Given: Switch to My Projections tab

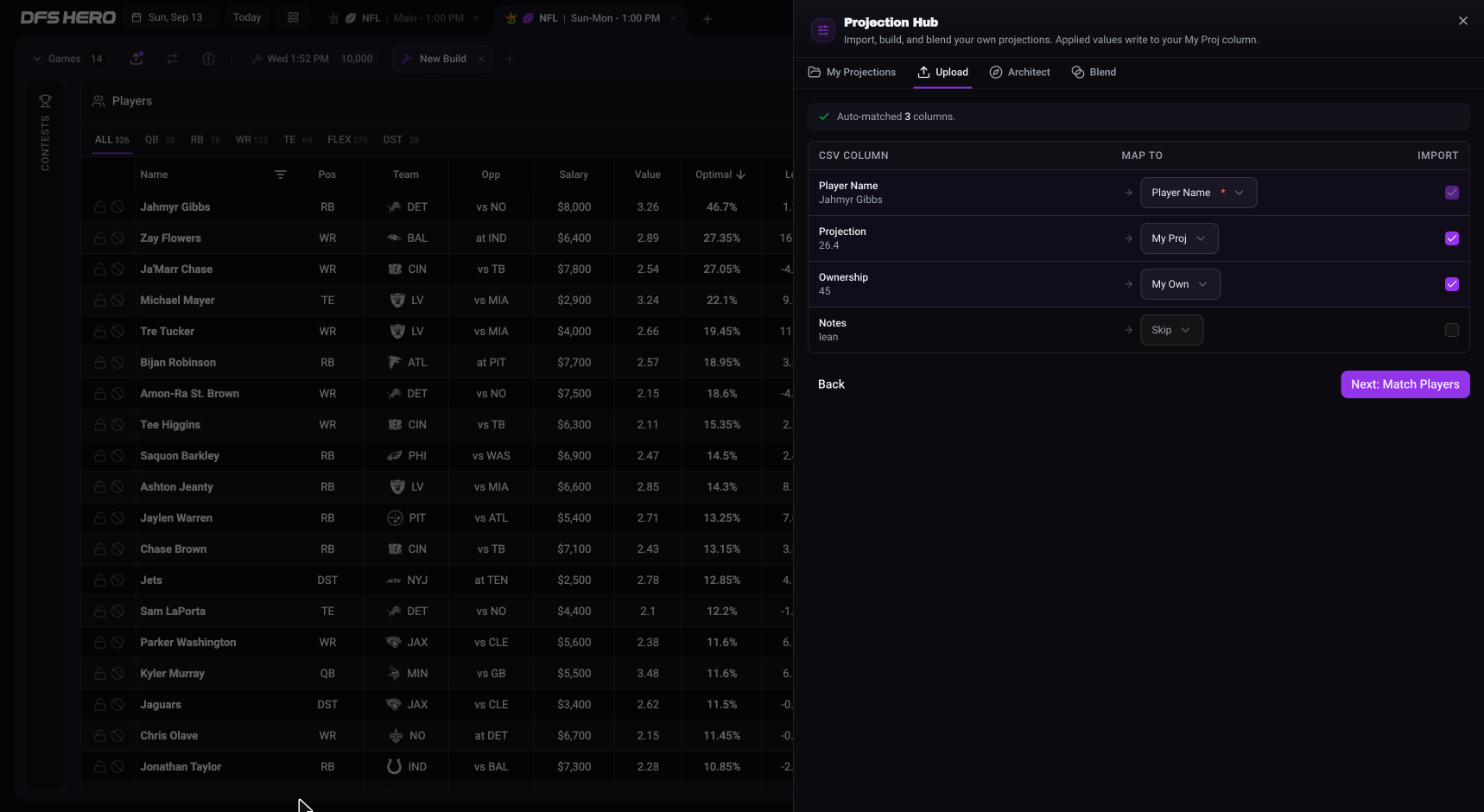Looking at the screenshot, I should click(x=852, y=72).
